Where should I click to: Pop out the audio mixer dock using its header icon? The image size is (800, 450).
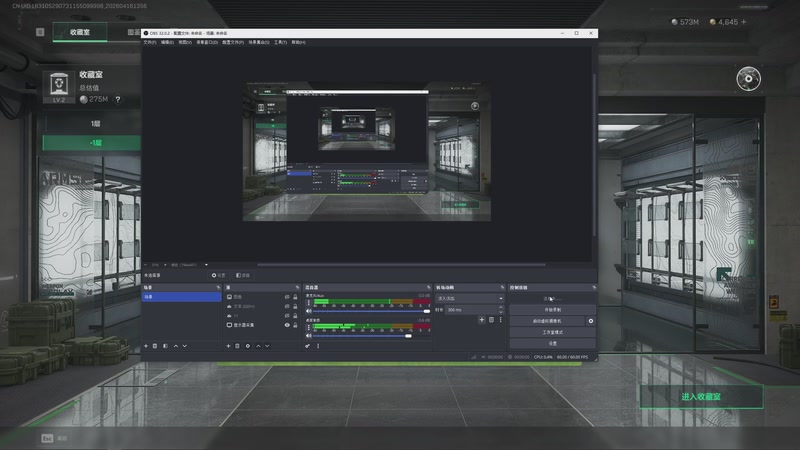[x=429, y=287]
